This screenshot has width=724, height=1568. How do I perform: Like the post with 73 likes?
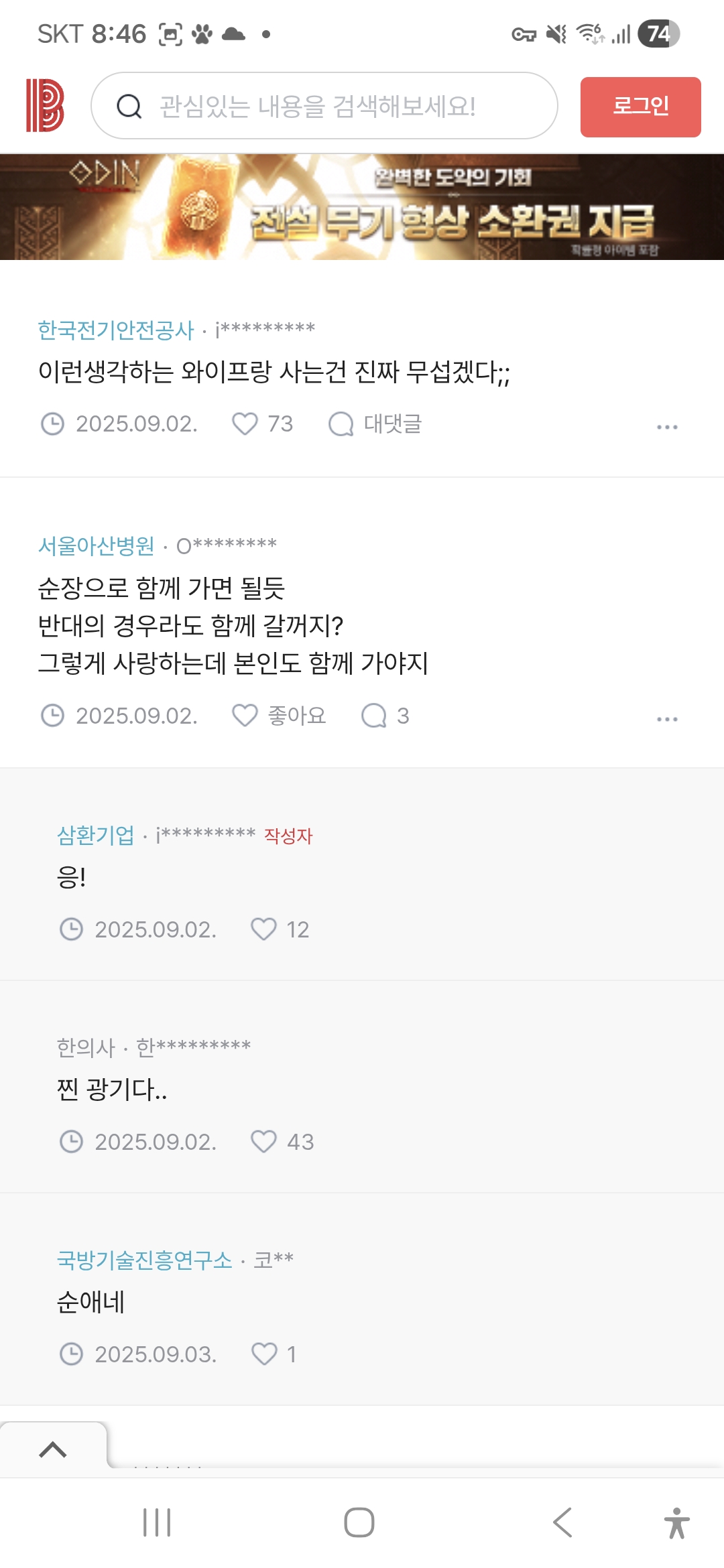245,423
